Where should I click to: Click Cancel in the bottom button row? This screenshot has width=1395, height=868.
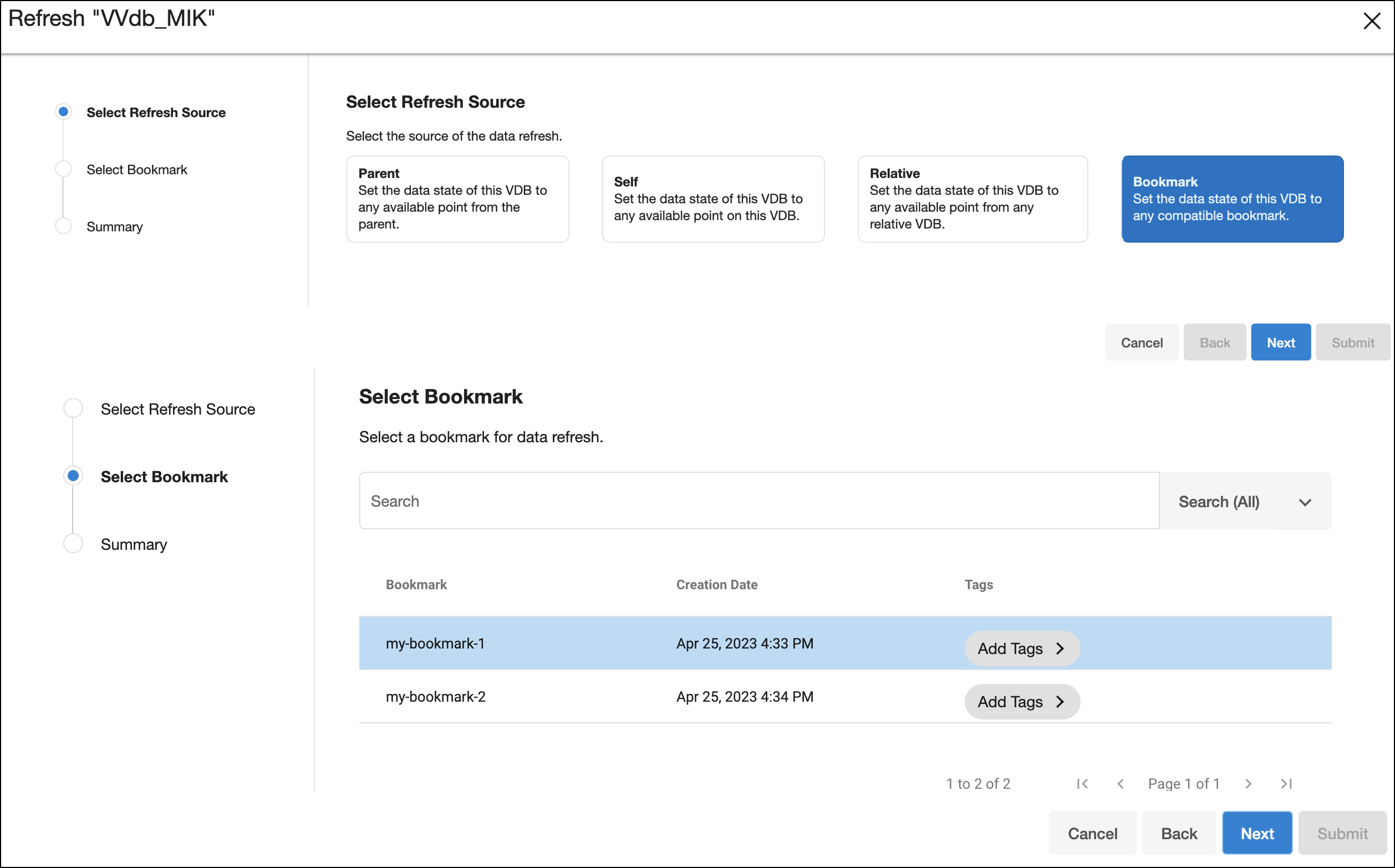point(1092,833)
